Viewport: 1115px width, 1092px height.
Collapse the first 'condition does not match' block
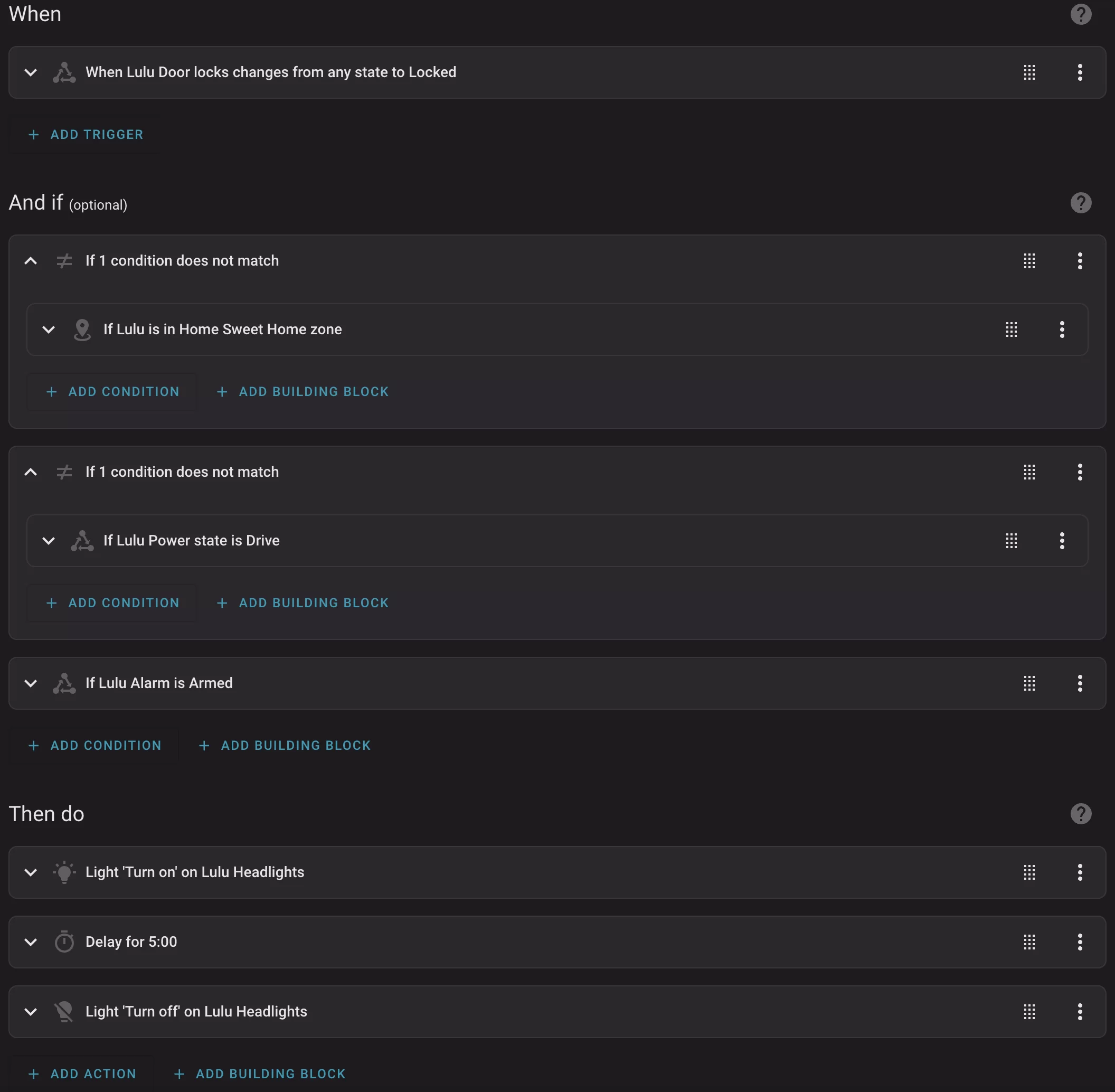31,261
